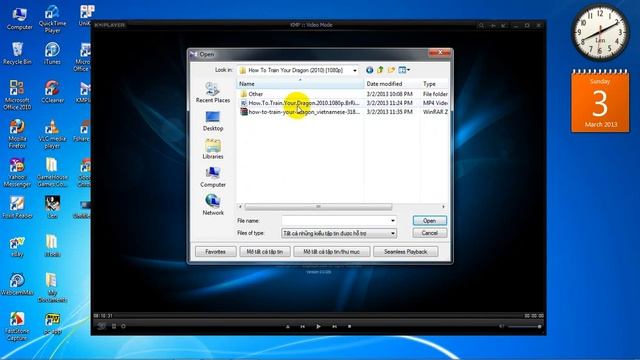Open WebcamMax desktop icon
Image resolution: width=640 pixels, height=360 pixels.
(x=17, y=284)
